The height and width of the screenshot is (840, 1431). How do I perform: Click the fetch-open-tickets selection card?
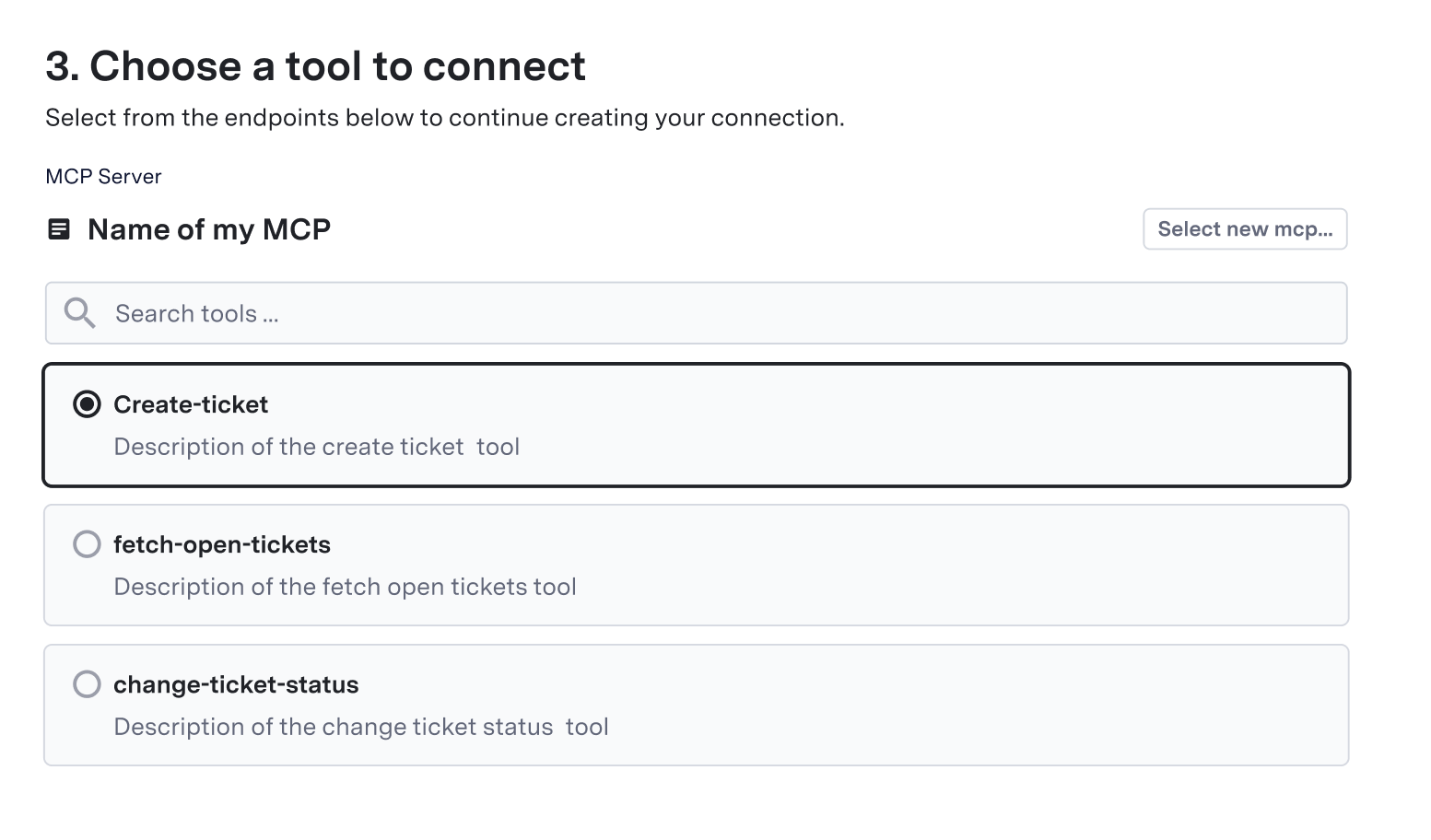(x=696, y=565)
